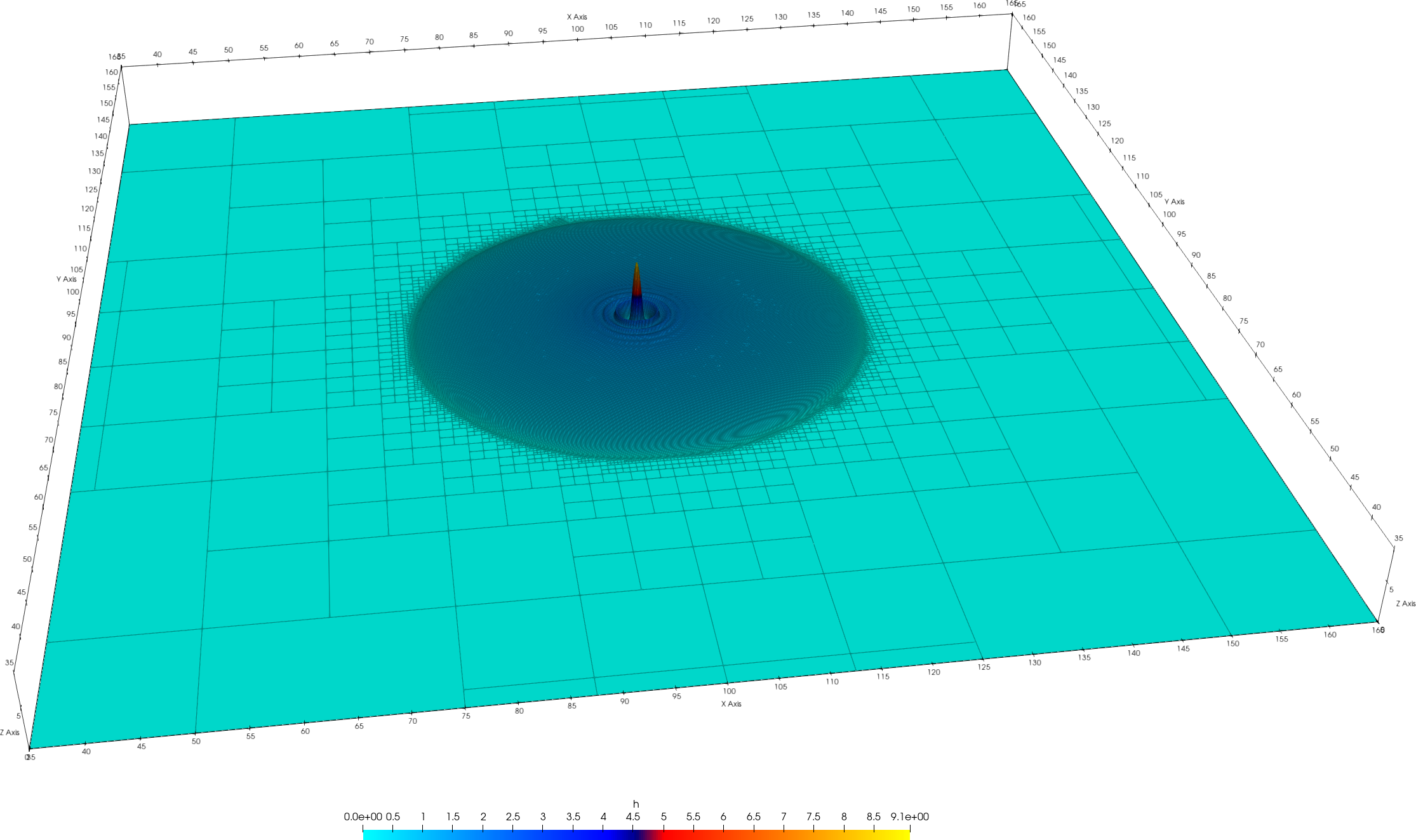This screenshot has height=840, width=1416.
Task: Click the "Z Axis" label at bottom left
Action: (10, 732)
